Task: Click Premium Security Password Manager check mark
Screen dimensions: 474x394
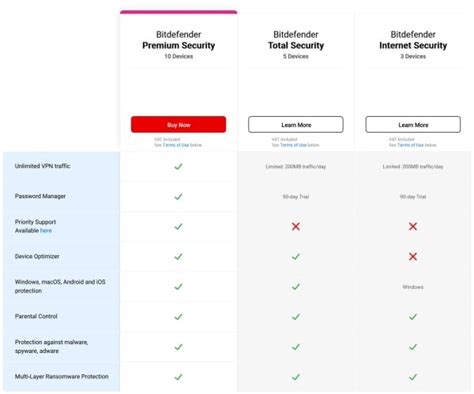Action: pos(178,196)
